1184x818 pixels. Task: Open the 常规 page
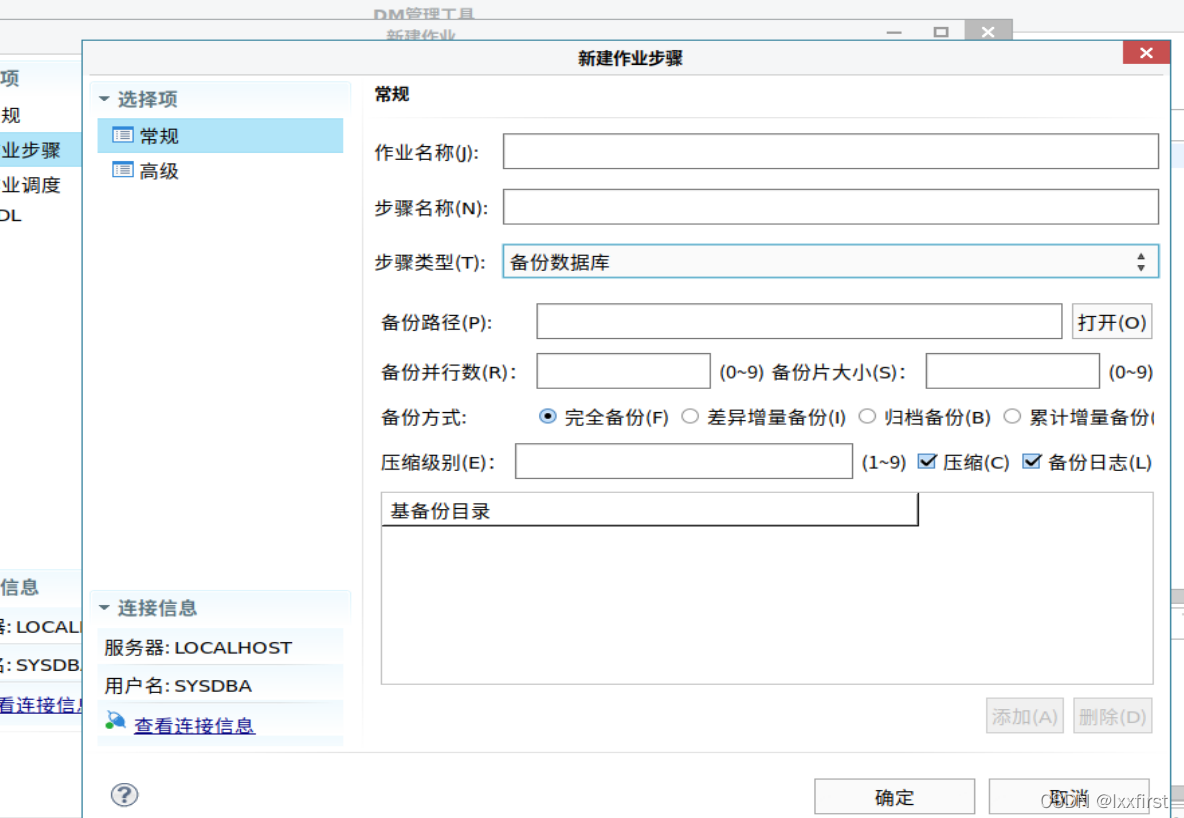220,136
